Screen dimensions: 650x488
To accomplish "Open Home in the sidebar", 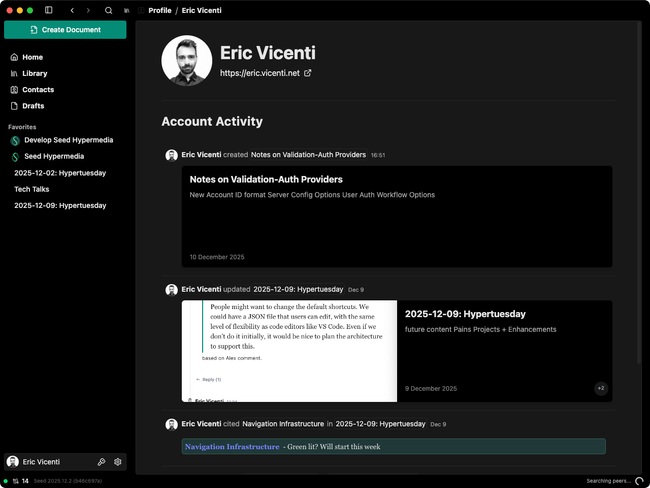I will (32, 57).
